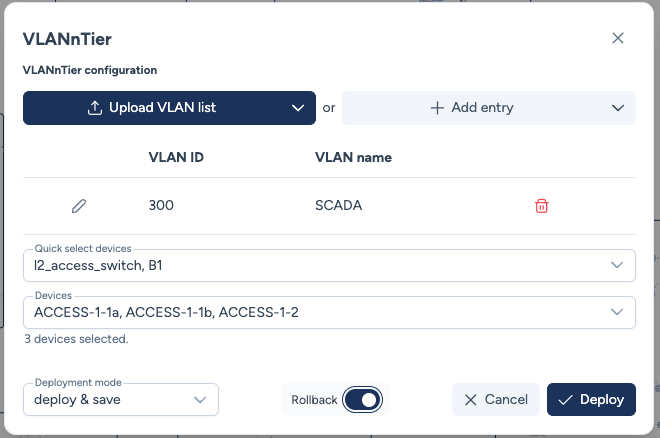The width and height of the screenshot is (660, 438).
Task: Toggle the Rollback switch
Action: pyautogui.click(x=362, y=400)
